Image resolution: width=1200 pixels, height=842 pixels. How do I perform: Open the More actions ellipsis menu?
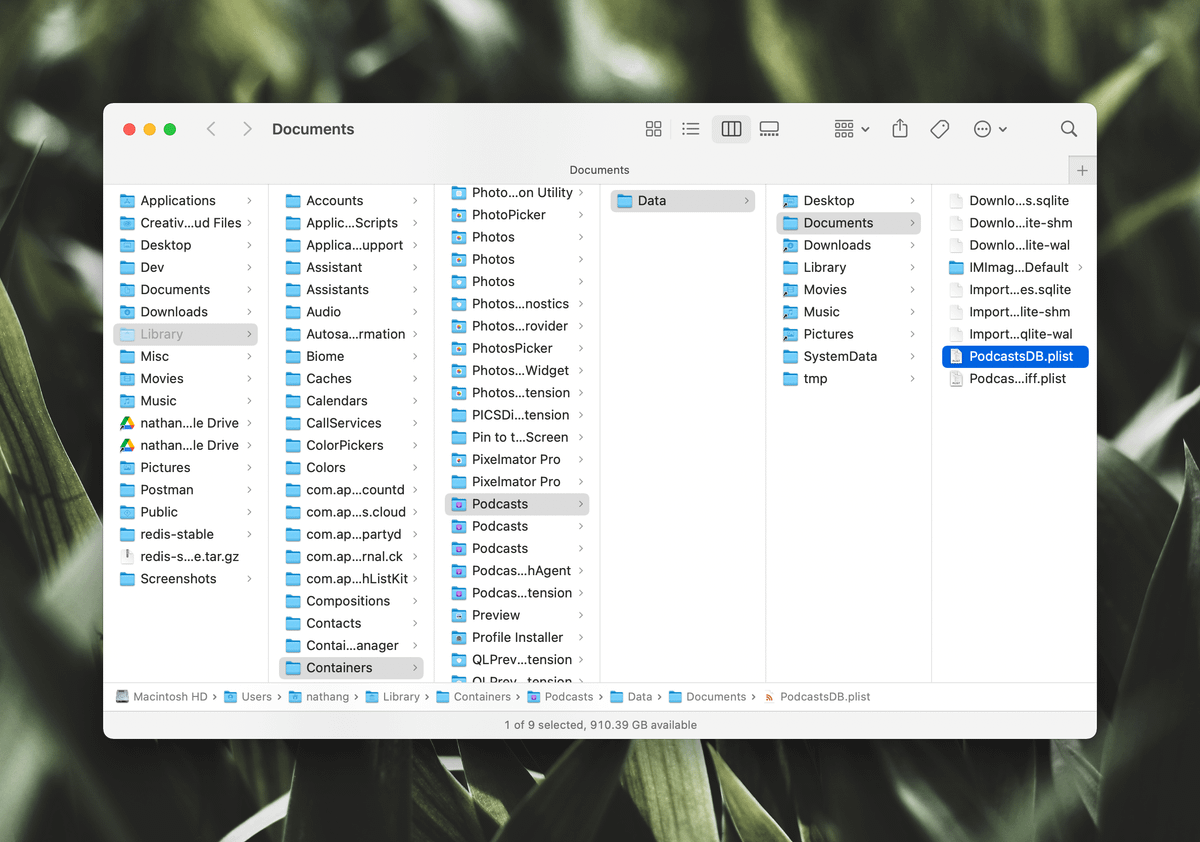coord(989,129)
